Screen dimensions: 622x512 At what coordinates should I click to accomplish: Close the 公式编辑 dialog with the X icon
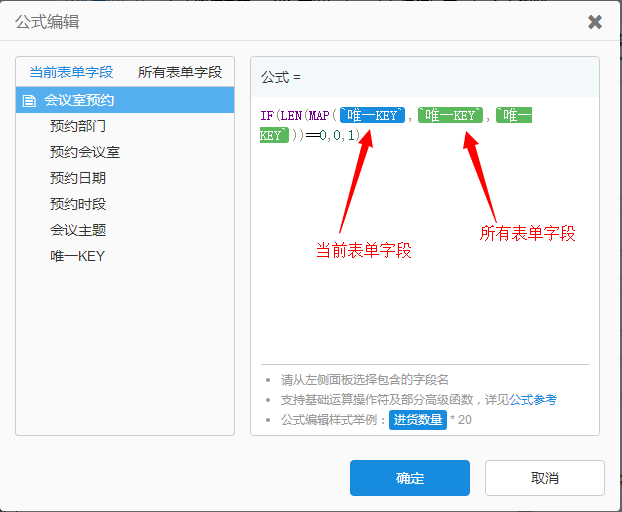tap(595, 21)
